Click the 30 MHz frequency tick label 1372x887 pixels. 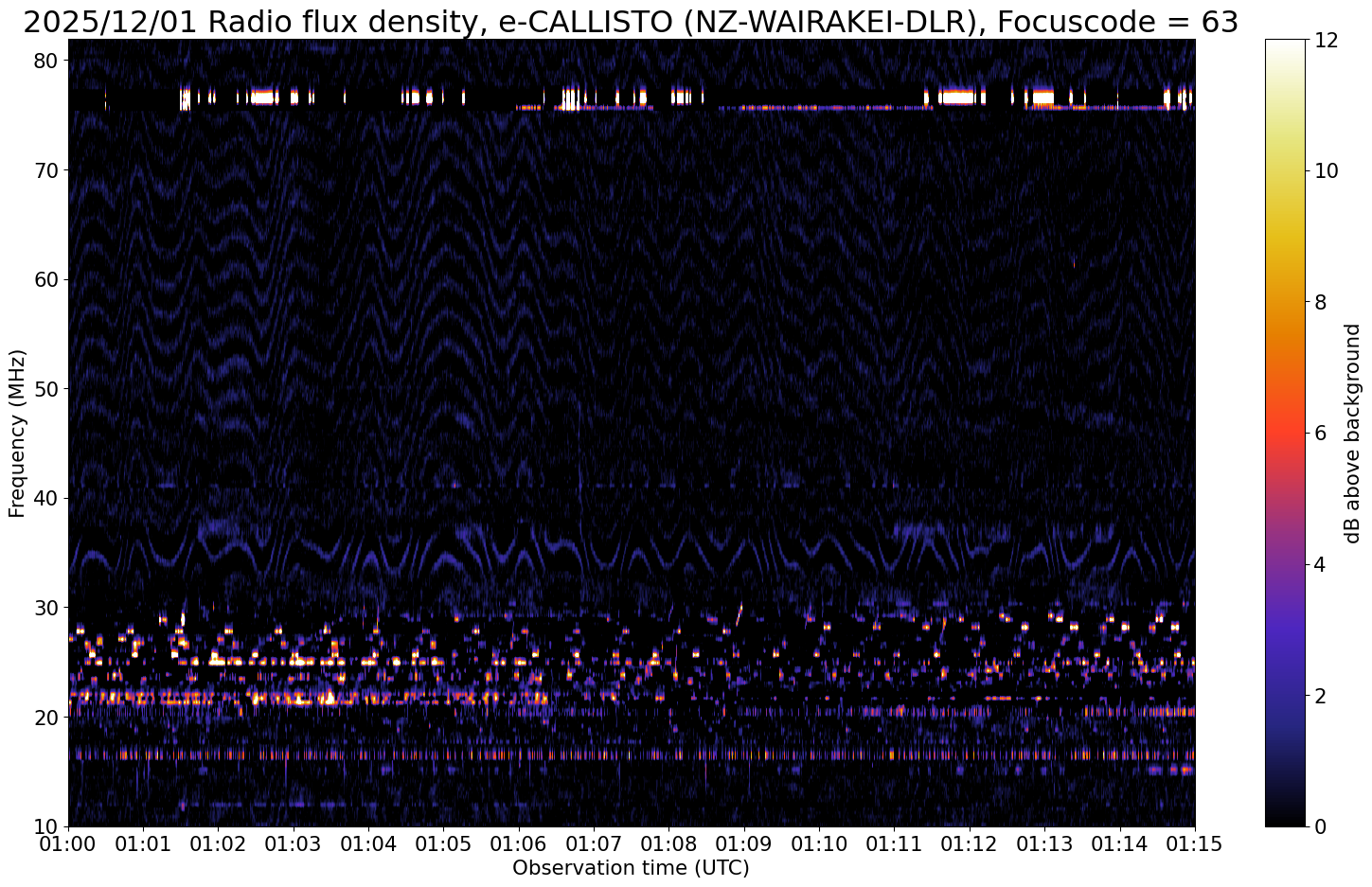pos(47,608)
